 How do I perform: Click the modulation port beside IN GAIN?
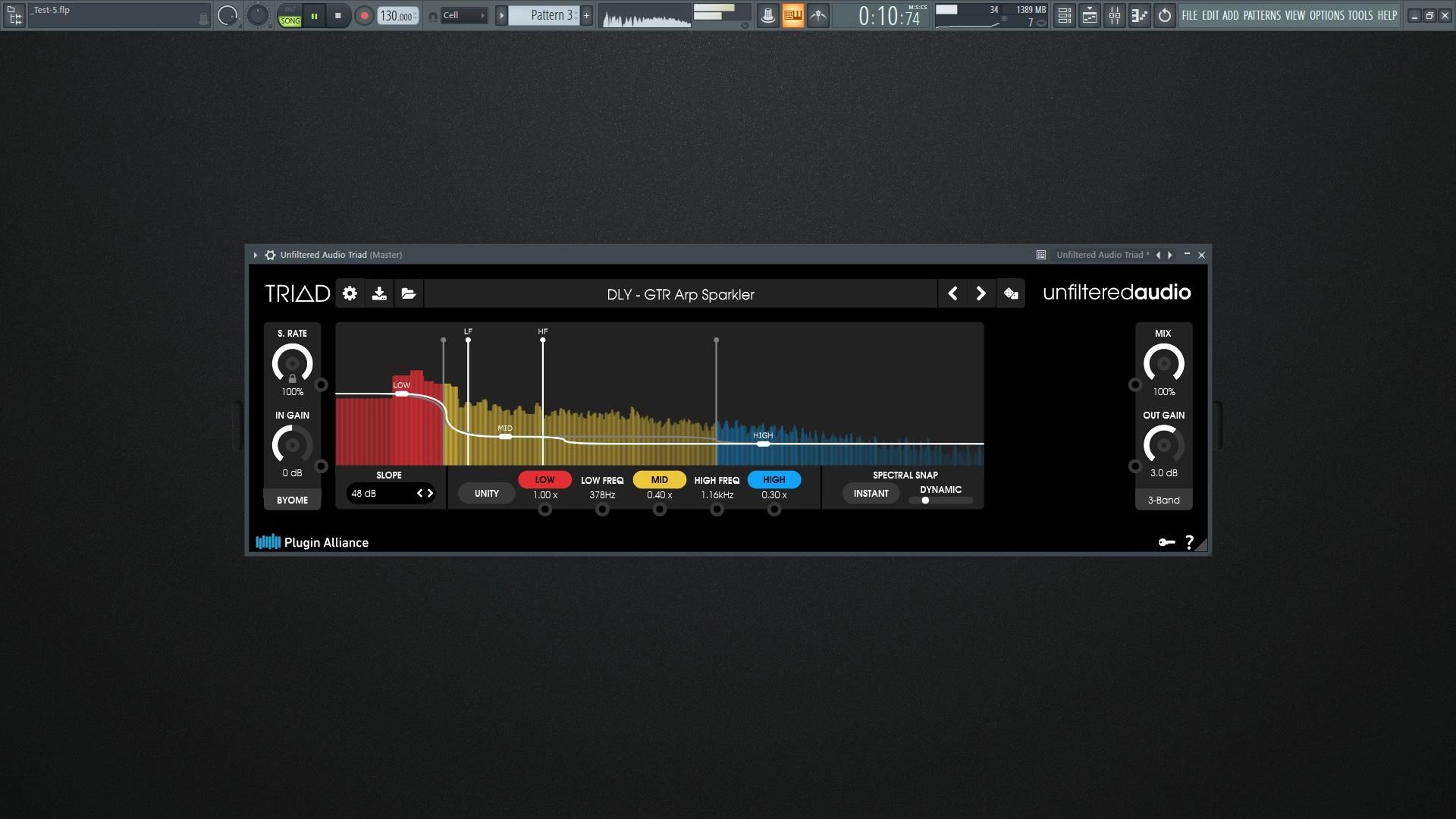click(x=321, y=466)
